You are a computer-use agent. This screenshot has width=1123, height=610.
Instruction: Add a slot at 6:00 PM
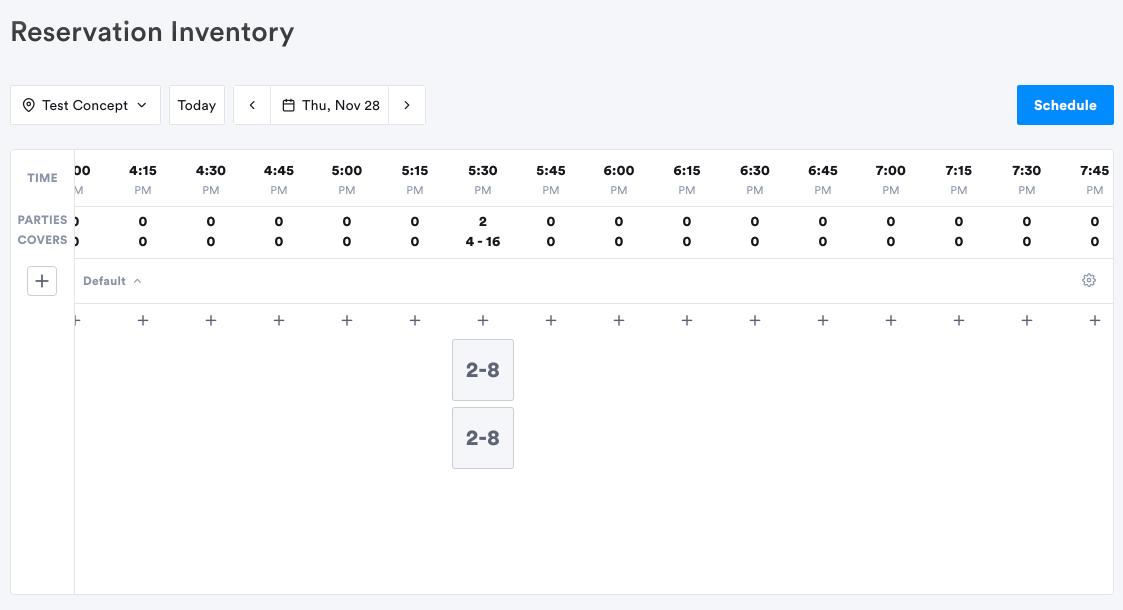point(619,321)
